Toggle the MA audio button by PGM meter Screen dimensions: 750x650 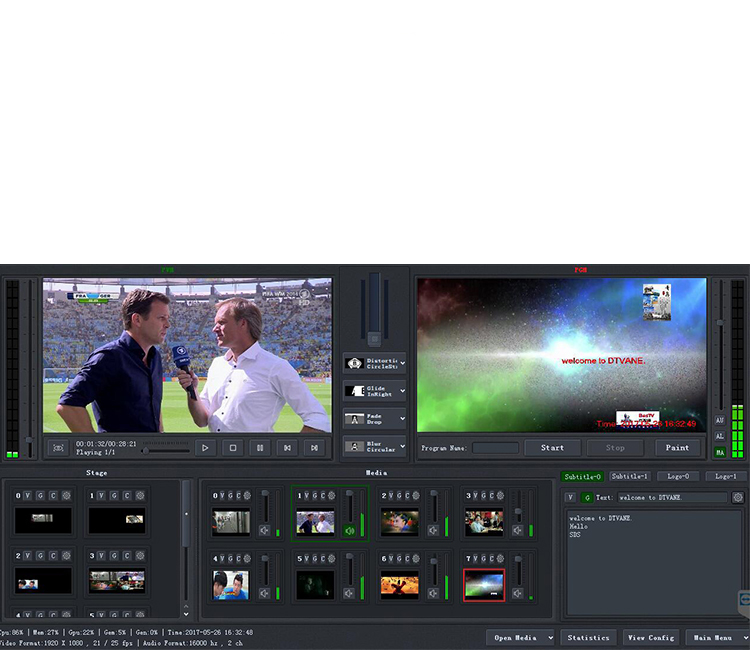[x=720, y=452]
